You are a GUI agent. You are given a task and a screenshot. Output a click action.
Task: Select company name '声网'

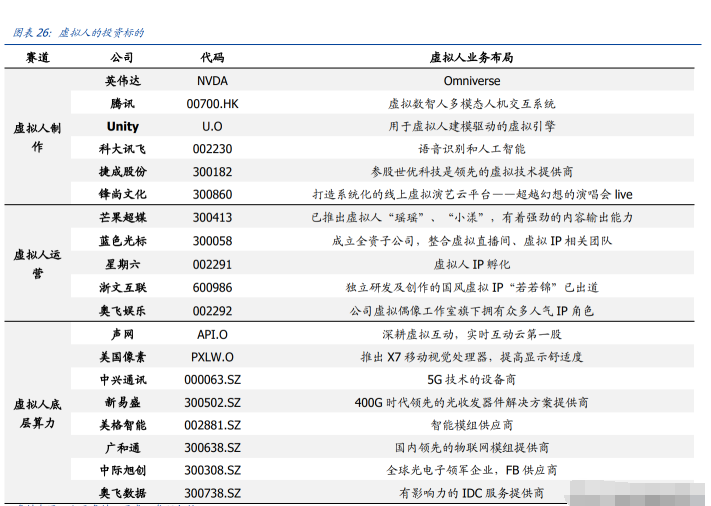pyautogui.click(x=122, y=334)
